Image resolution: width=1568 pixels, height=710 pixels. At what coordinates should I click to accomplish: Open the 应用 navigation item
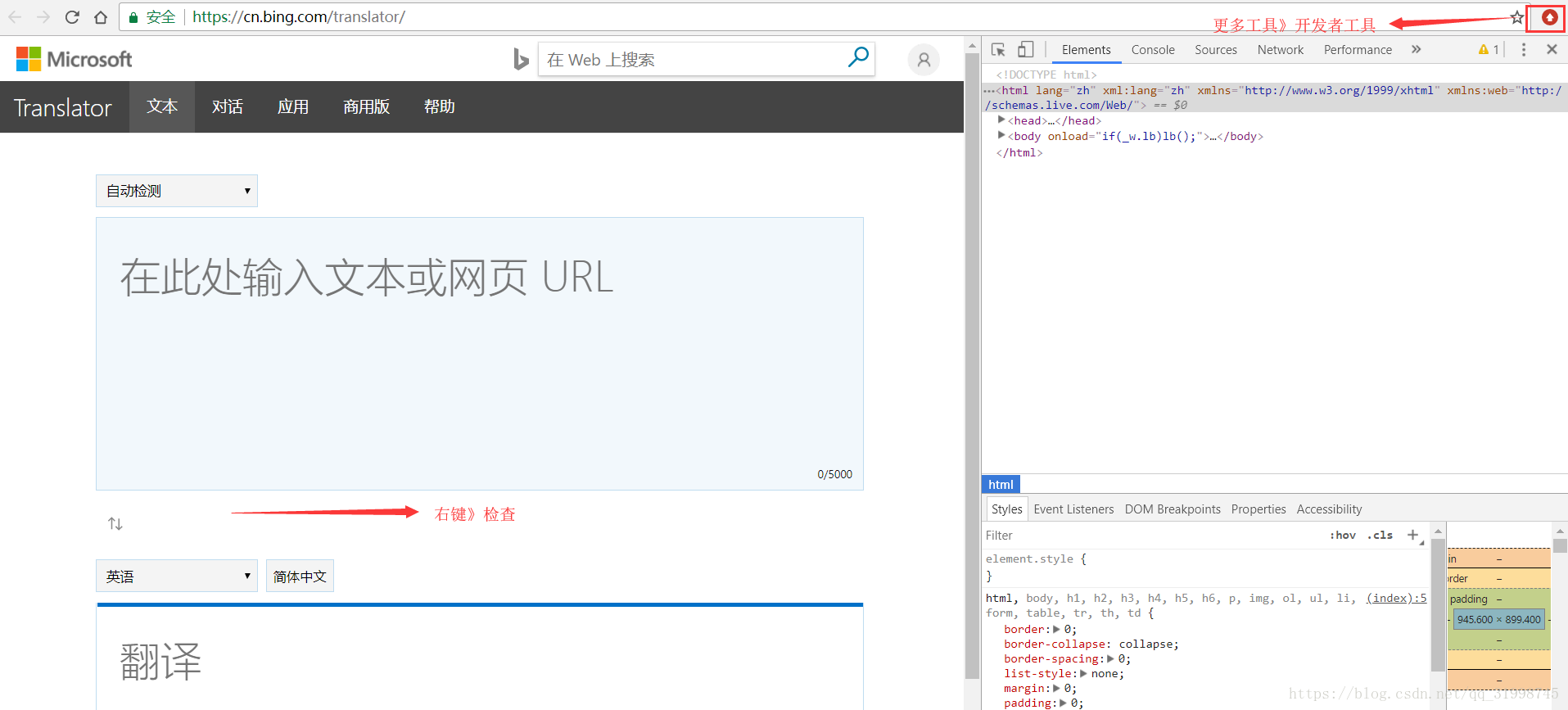pos(293,106)
